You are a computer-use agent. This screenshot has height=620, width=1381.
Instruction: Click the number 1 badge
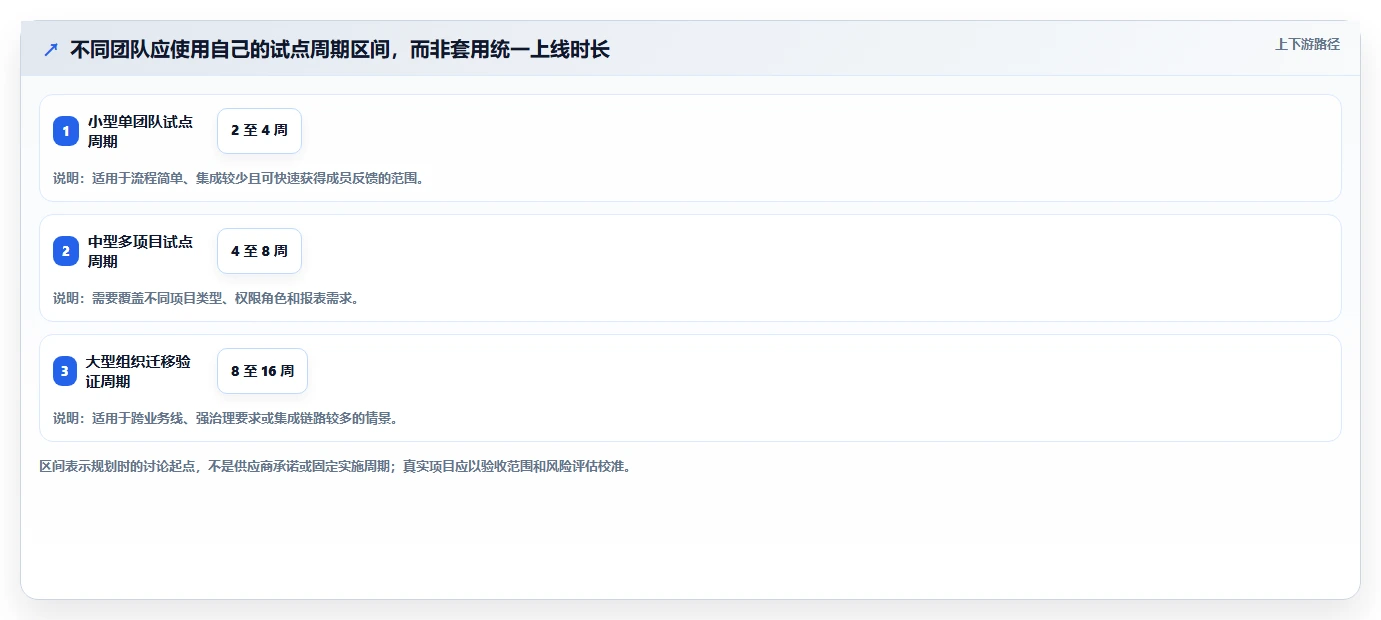[x=66, y=131]
